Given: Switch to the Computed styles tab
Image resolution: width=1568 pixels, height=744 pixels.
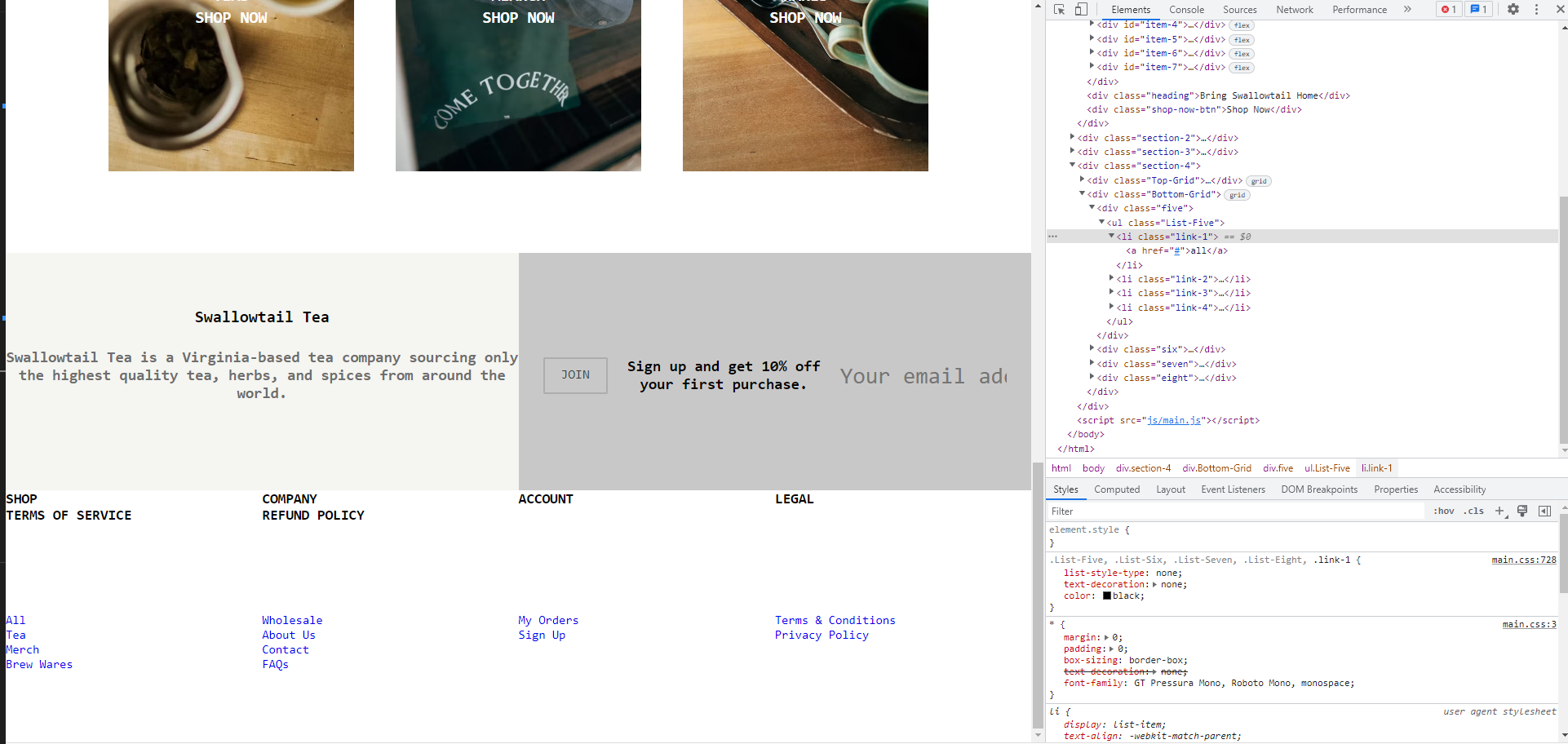Looking at the screenshot, I should (x=1117, y=489).
